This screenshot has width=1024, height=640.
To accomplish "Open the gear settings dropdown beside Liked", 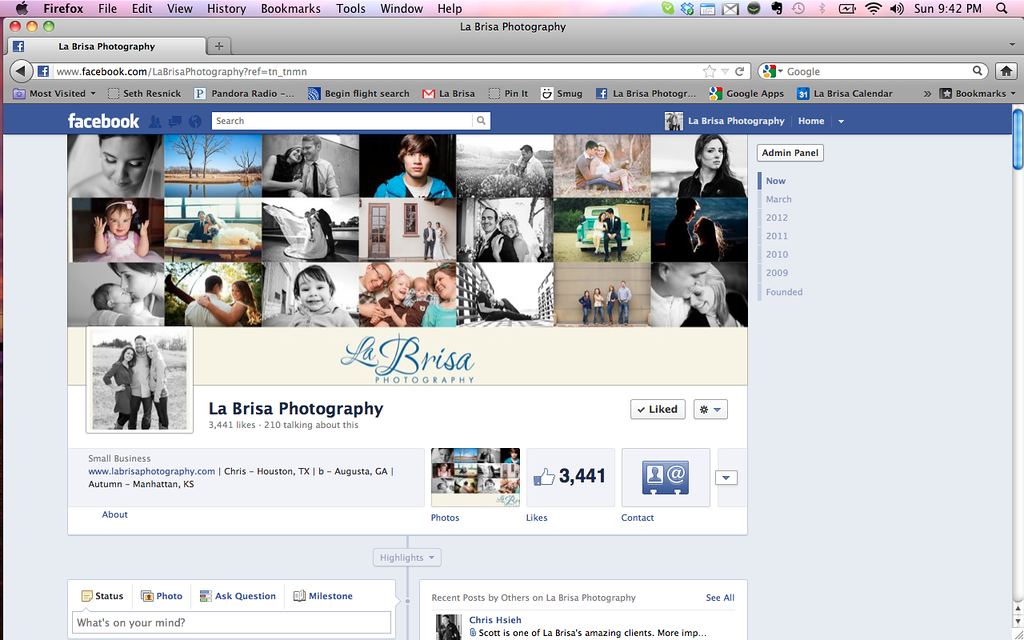I will (711, 409).
